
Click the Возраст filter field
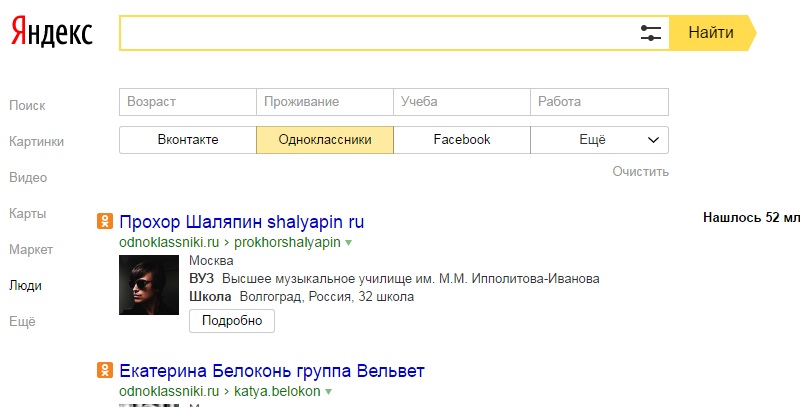coord(188,101)
